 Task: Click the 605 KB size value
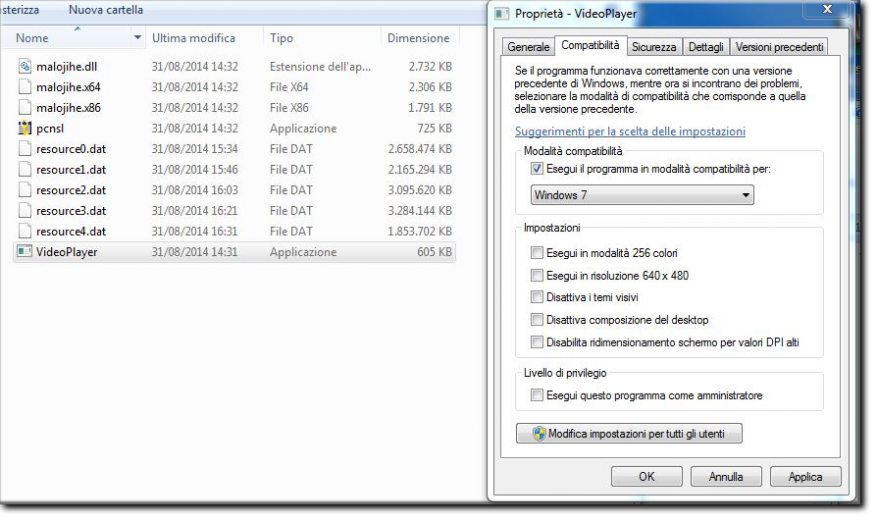(435, 253)
